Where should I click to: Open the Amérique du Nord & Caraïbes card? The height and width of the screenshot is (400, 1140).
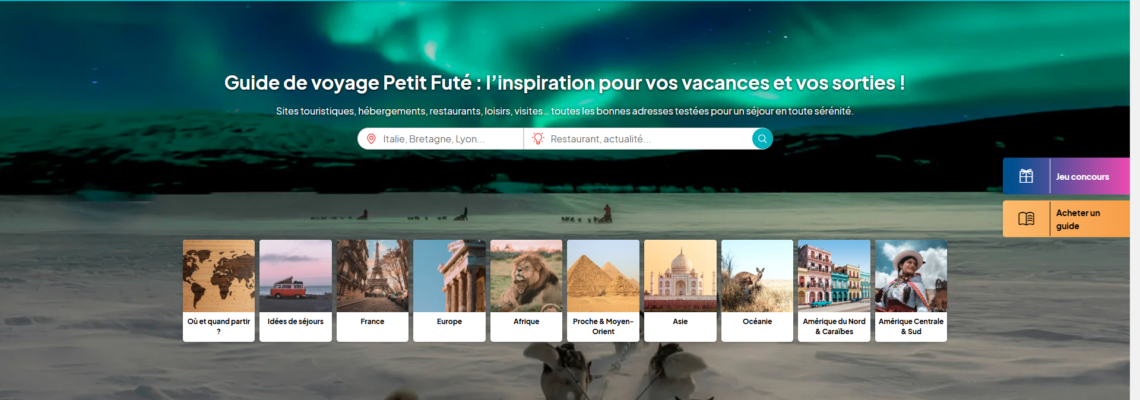tap(834, 291)
